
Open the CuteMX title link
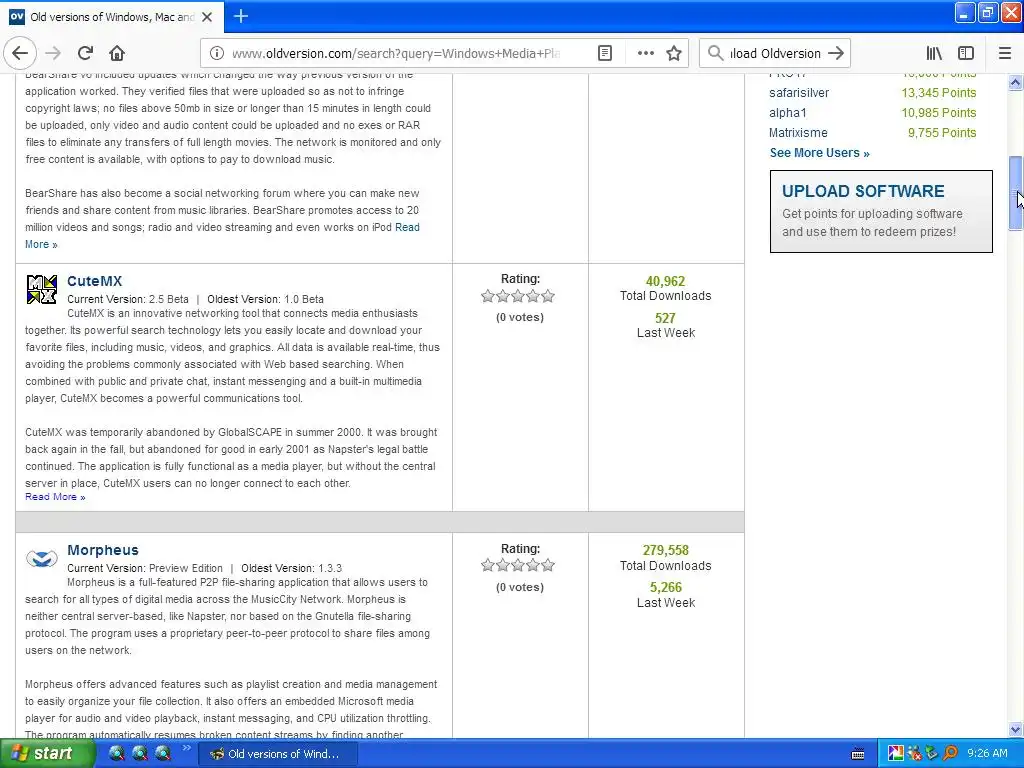[x=95, y=281]
